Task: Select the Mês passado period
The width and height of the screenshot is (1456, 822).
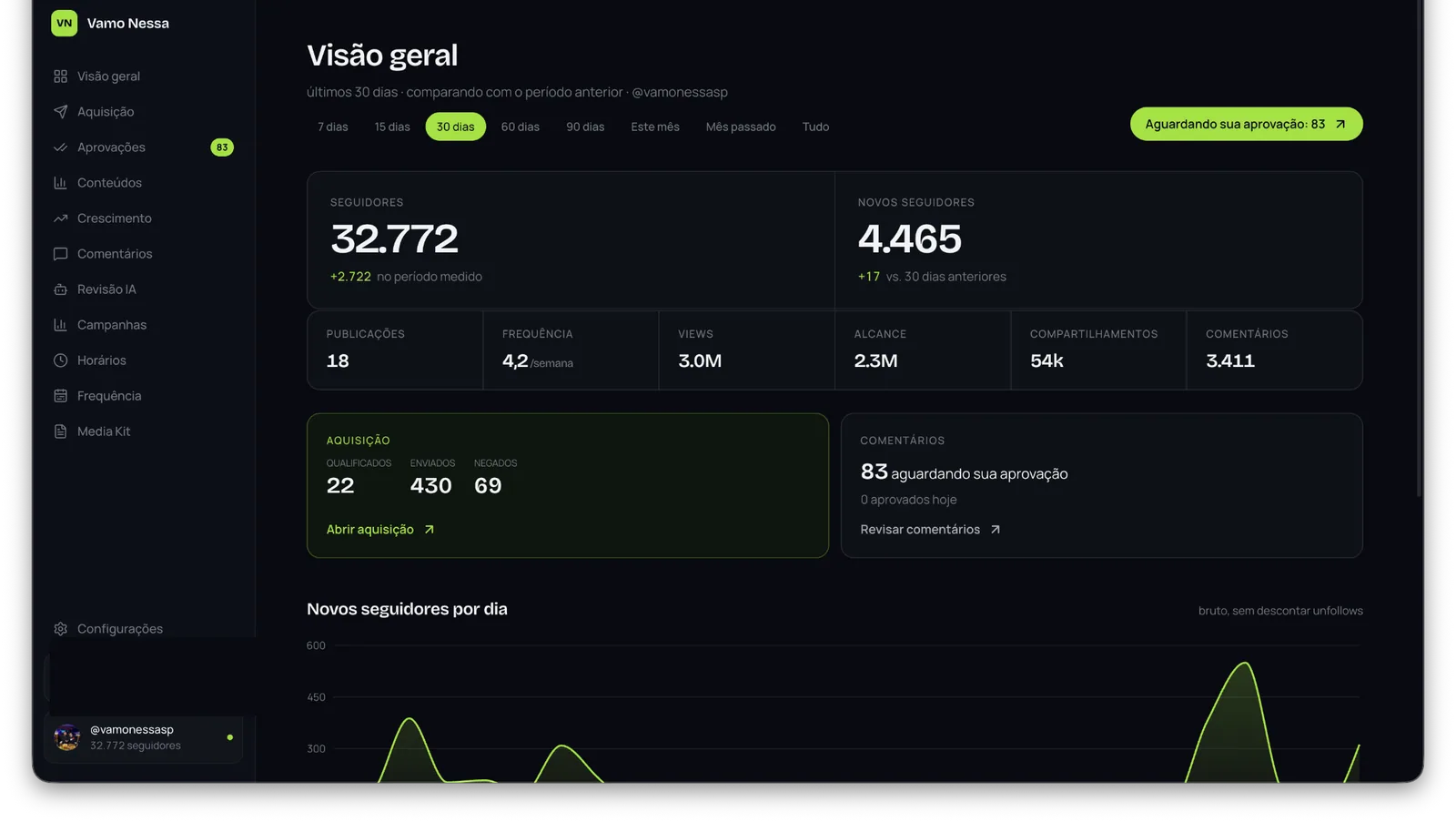Action: click(x=741, y=127)
